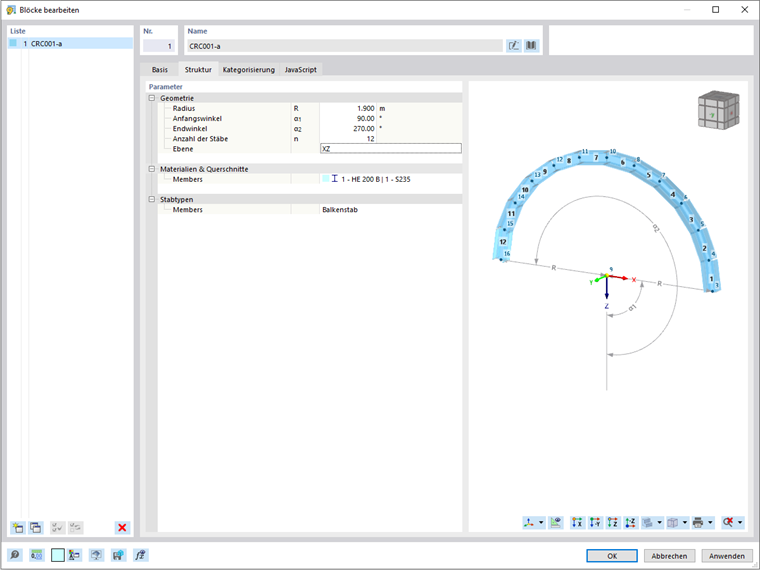Screen dimensions: 760x570
Task: Switch to the Kategorisierung tab
Action: pyautogui.click(x=249, y=69)
